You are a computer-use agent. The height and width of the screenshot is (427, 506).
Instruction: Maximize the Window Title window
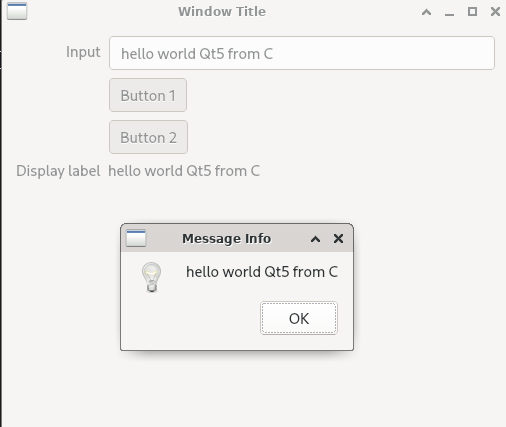point(472,12)
